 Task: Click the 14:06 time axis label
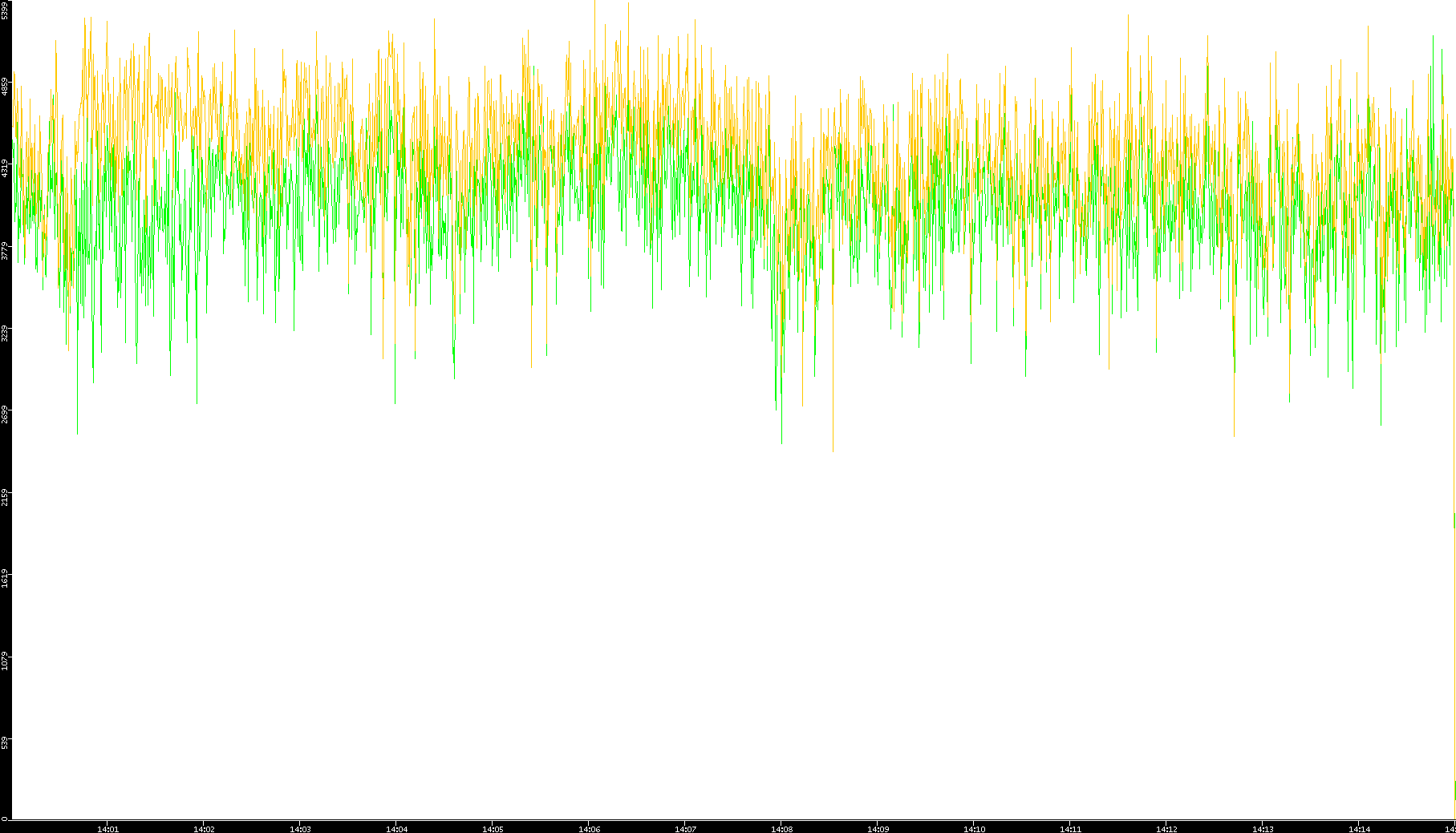[590, 829]
